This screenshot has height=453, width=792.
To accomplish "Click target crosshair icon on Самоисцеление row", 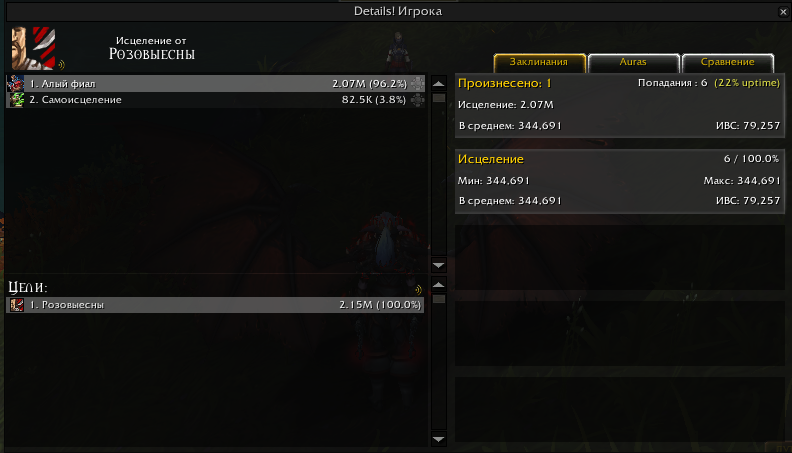I will click(417, 99).
